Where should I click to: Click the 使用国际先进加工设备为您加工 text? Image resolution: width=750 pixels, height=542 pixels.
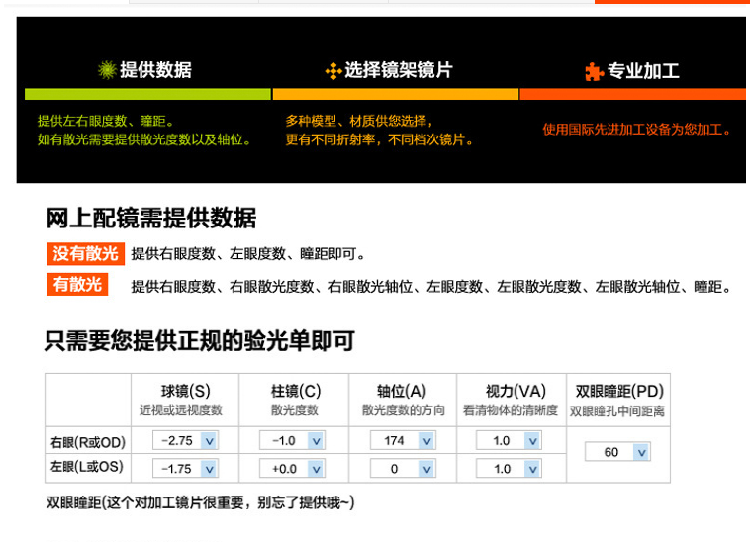pos(636,130)
